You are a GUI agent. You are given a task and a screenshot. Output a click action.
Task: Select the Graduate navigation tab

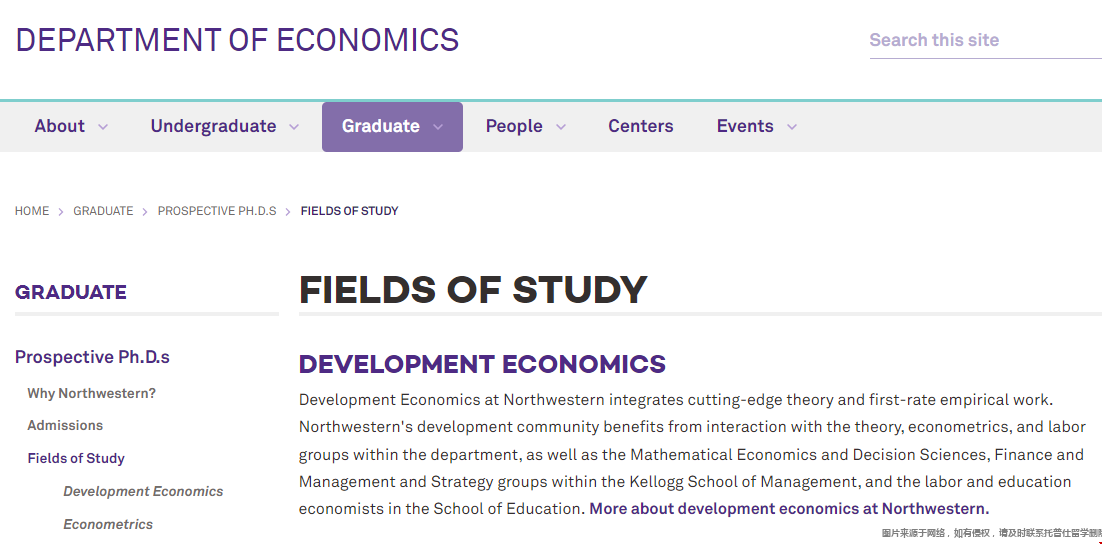point(392,127)
